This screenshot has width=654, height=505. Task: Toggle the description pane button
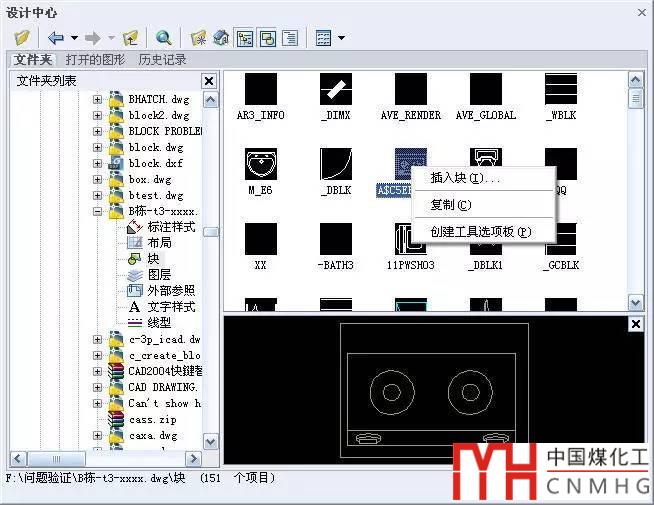pyautogui.click(x=290, y=38)
